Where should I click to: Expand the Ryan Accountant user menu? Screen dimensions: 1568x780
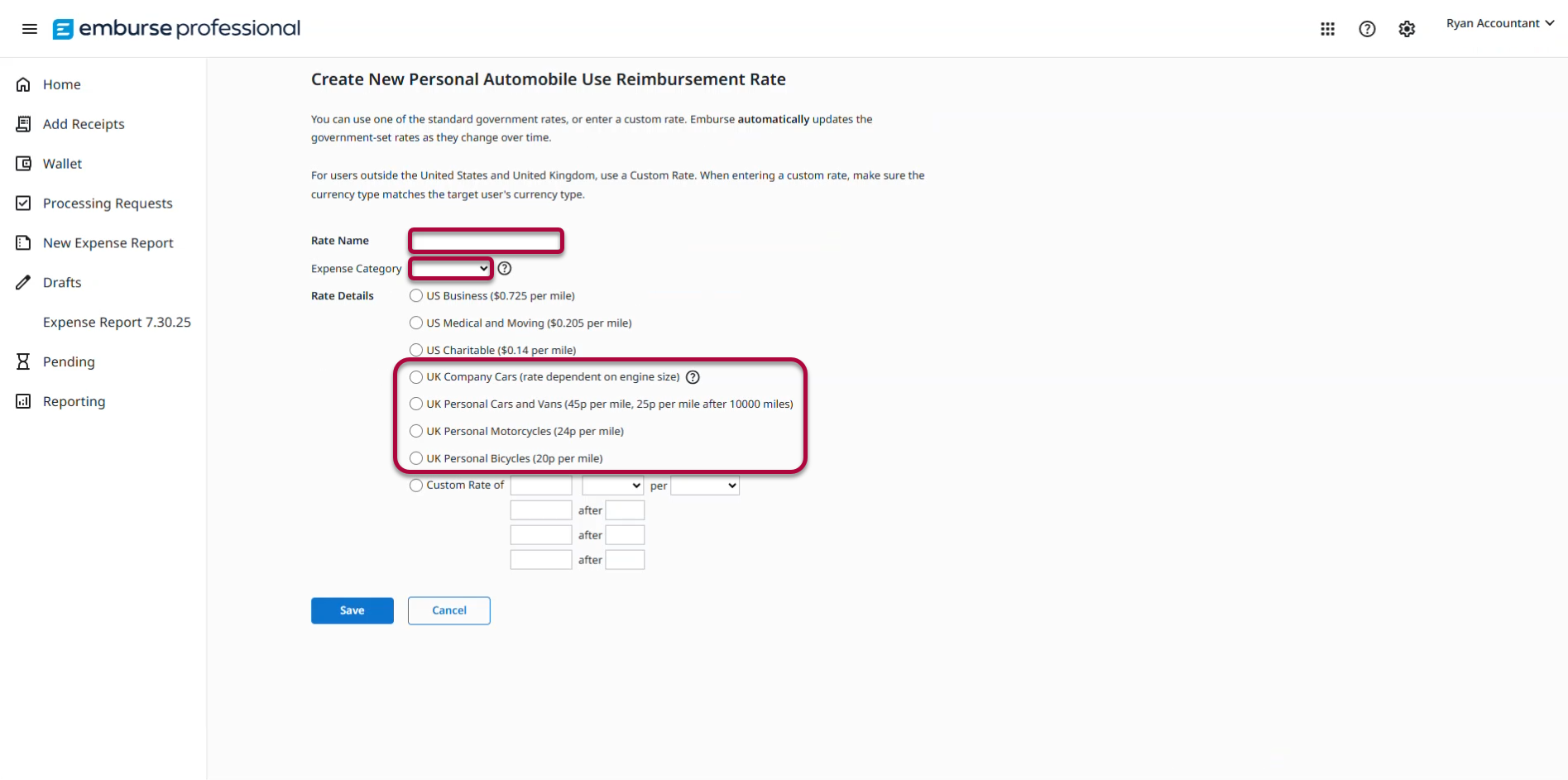[1499, 23]
